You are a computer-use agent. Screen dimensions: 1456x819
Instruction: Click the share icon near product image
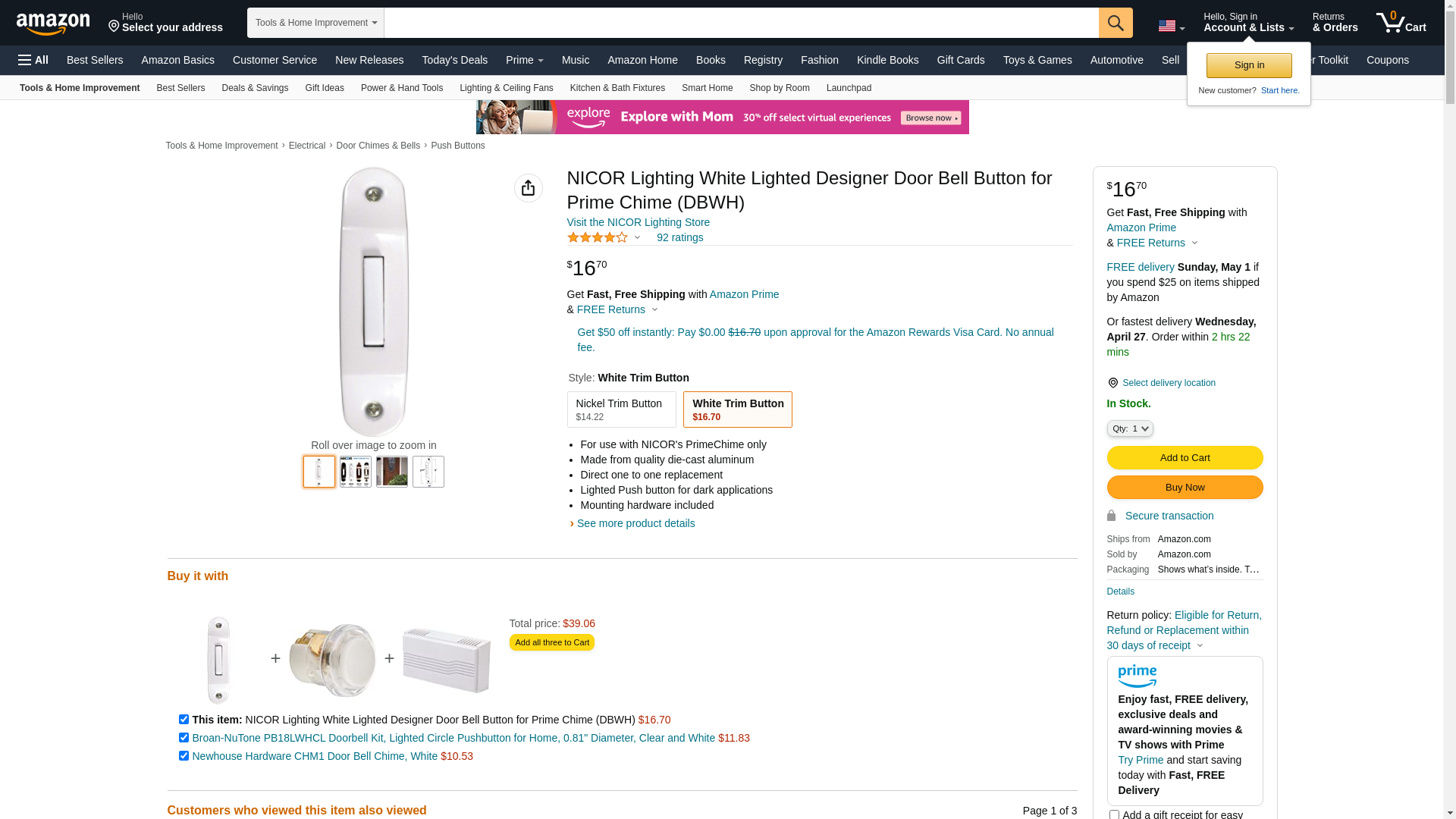pos(528,188)
